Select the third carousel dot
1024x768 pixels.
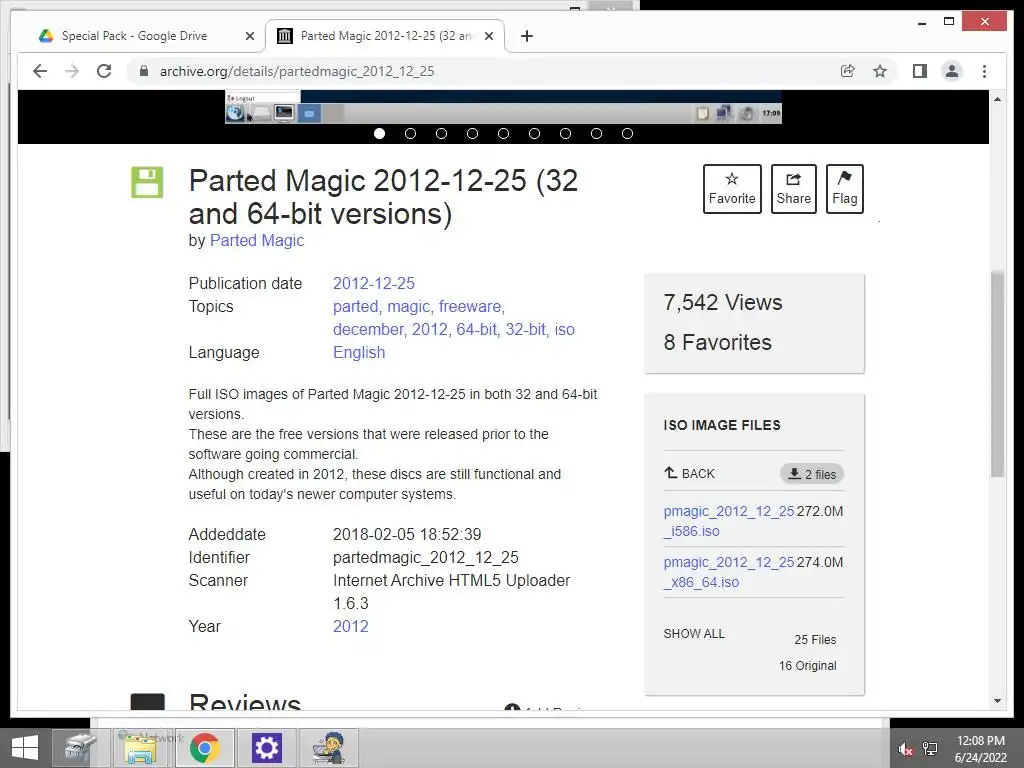(441, 133)
